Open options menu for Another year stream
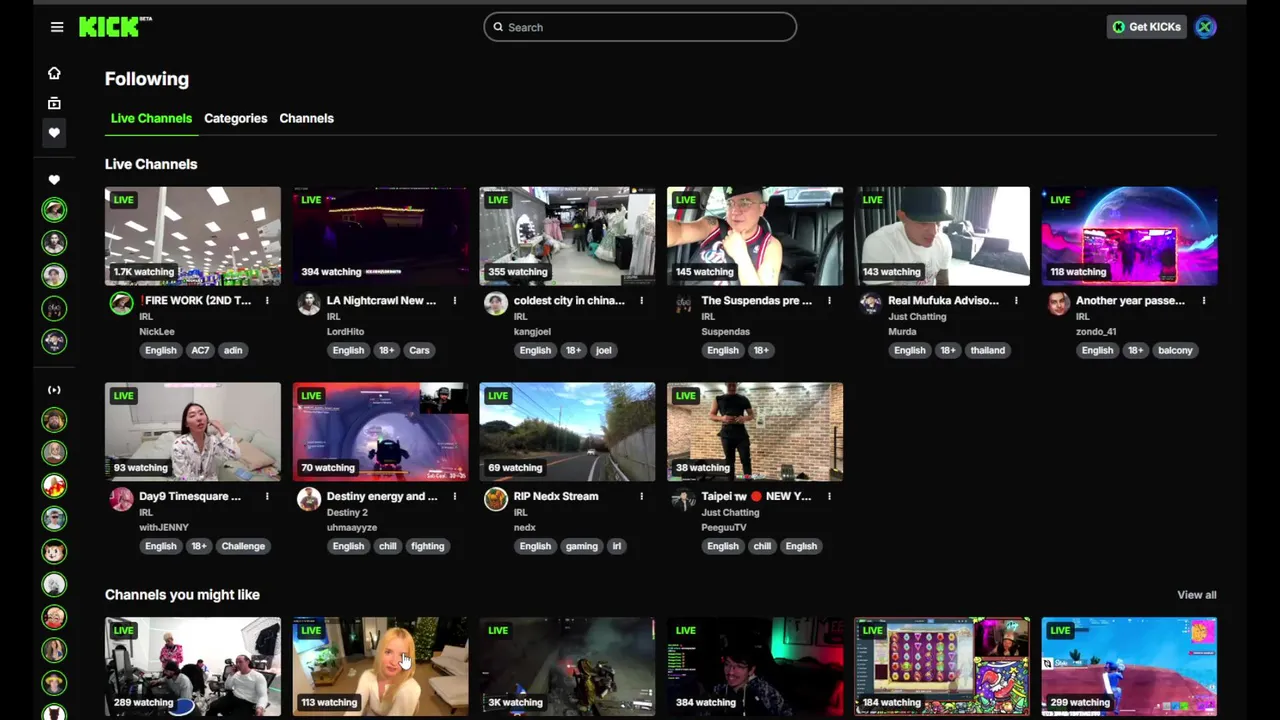Image resolution: width=1280 pixels, height=720 pixels. [1203, 300]
